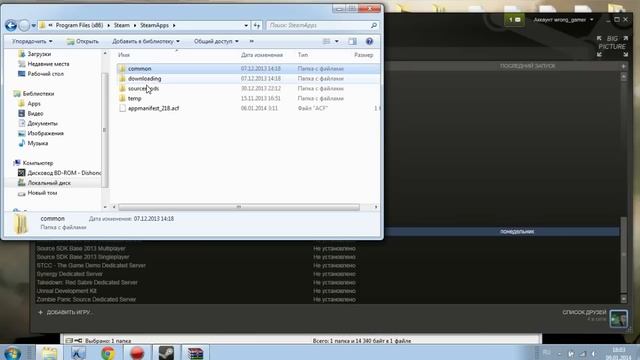Image resolution: width=640 pixels, height=360 pixels.
Task: Click the Steam breadcrumb in address bar
Action: (122, 25)
